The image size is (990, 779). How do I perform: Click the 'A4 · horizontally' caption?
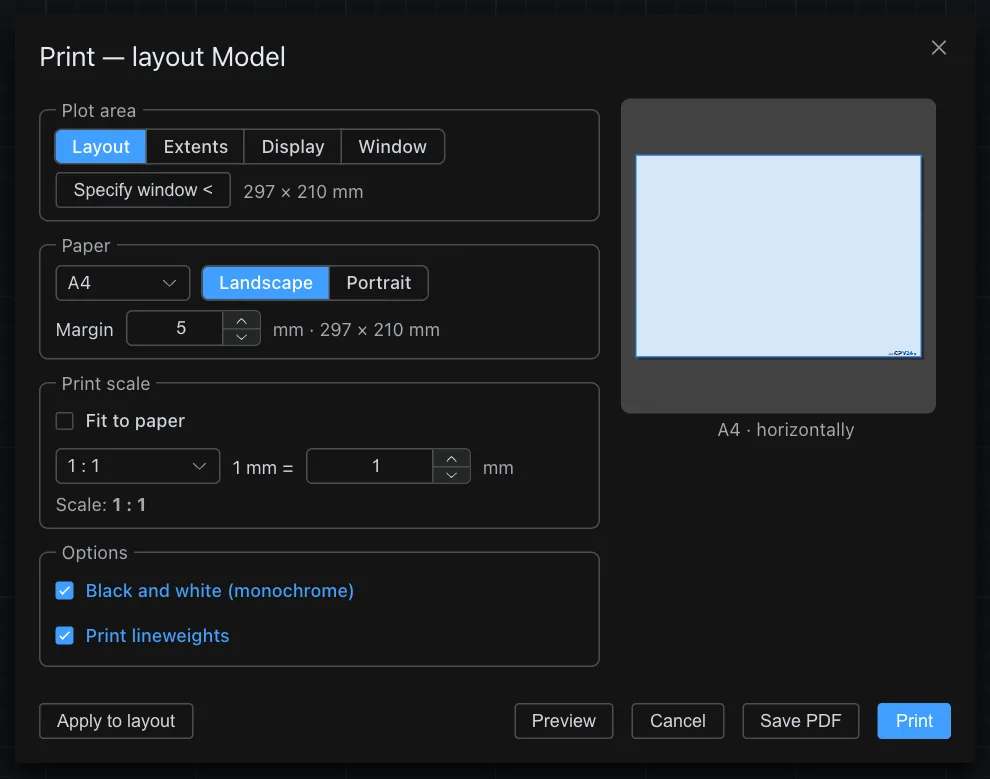[x=785, y=430]
